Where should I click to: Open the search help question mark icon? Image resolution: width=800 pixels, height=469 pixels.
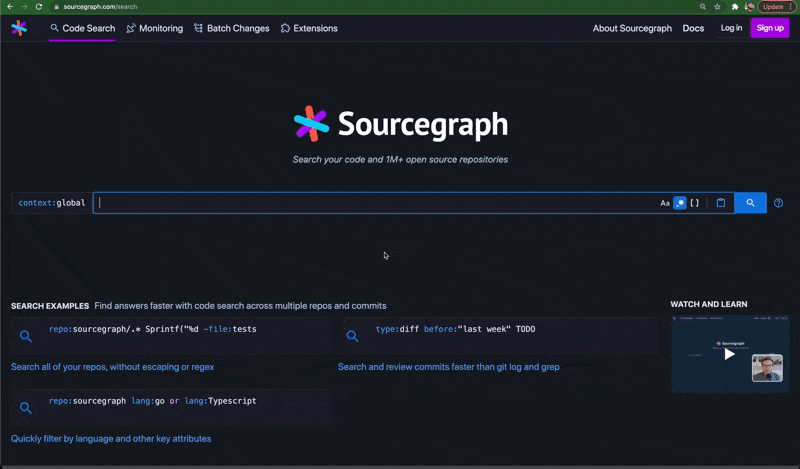click(778, 203)
